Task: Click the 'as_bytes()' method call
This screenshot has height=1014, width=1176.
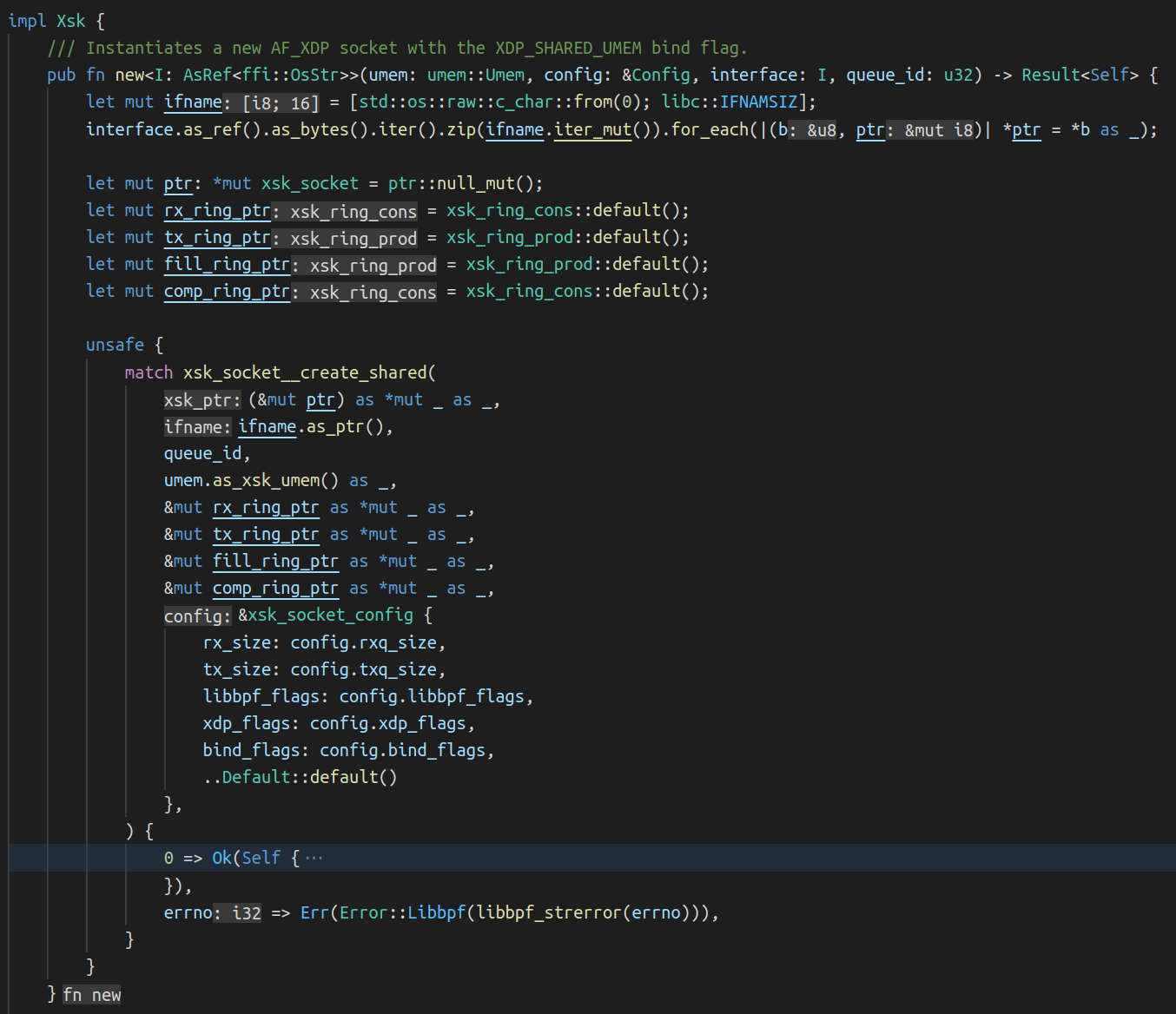Action: tap(320, 129)
